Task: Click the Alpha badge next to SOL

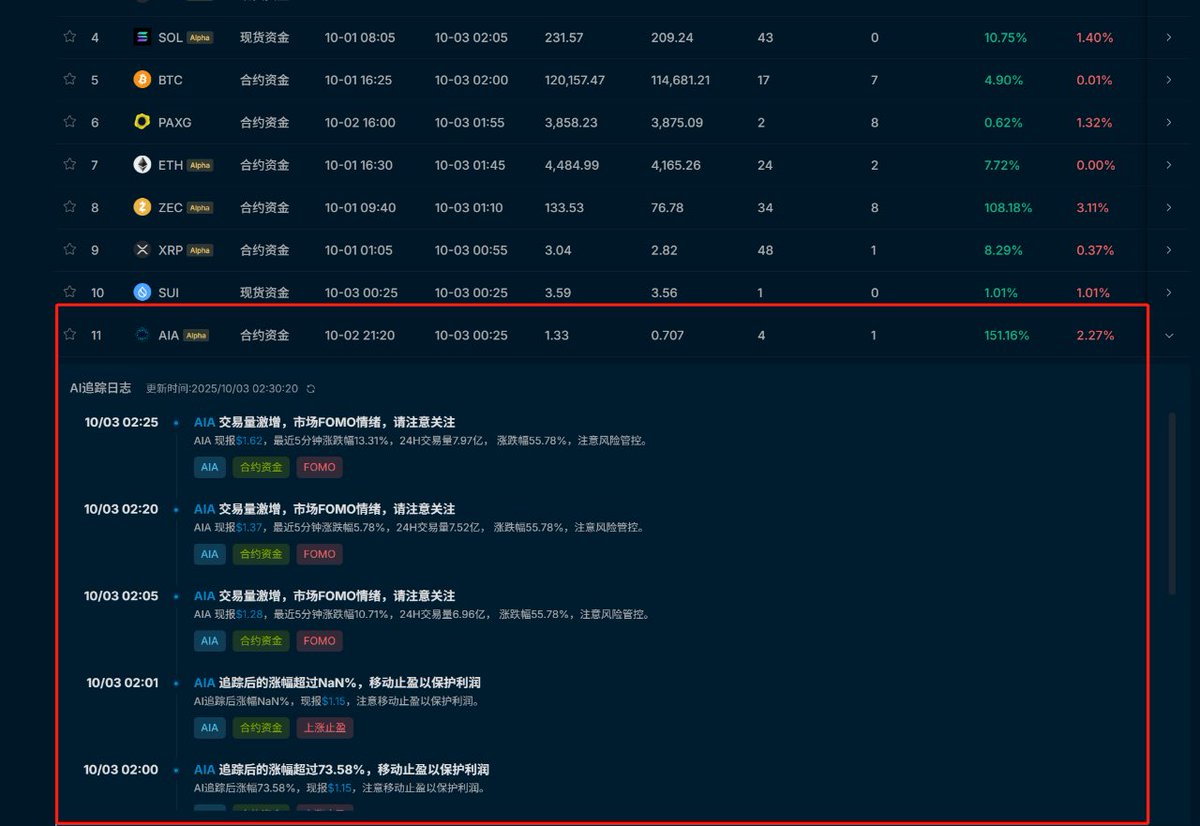Action: tap(201, 38)
